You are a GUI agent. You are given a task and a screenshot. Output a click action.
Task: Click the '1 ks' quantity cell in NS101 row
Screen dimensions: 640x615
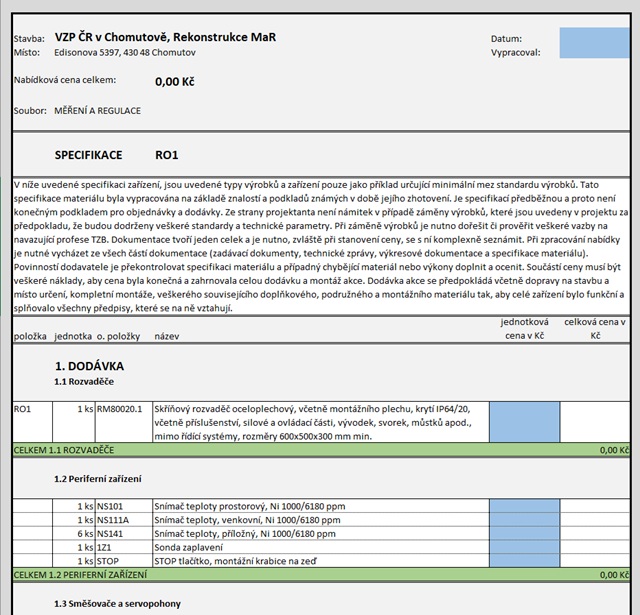74,506
